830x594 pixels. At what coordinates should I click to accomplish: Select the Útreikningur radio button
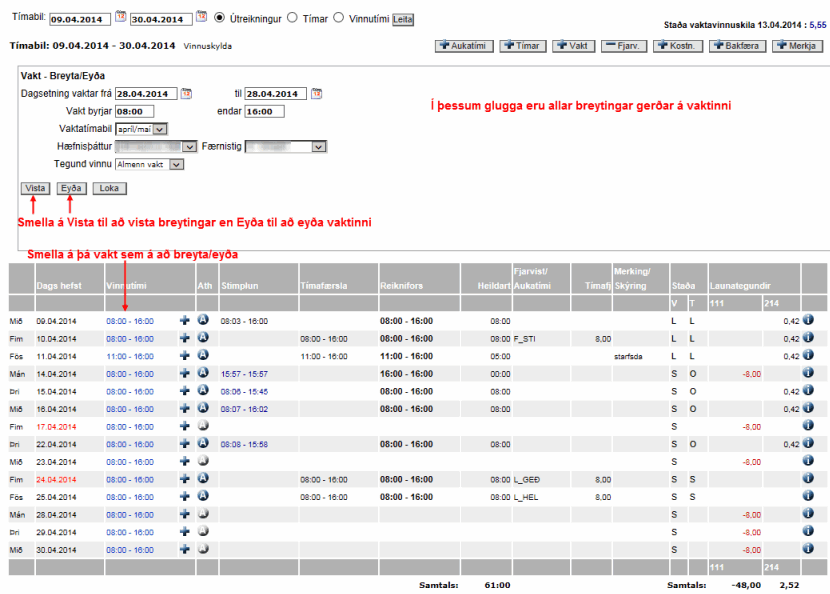(x=219, y=17)
